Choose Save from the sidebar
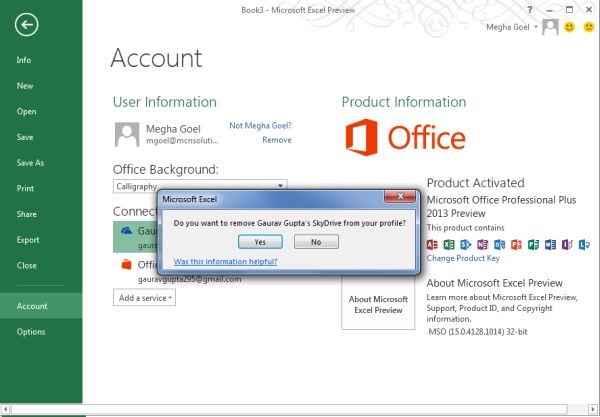This screenshot has height=417, width=600. tap(25, 137)
